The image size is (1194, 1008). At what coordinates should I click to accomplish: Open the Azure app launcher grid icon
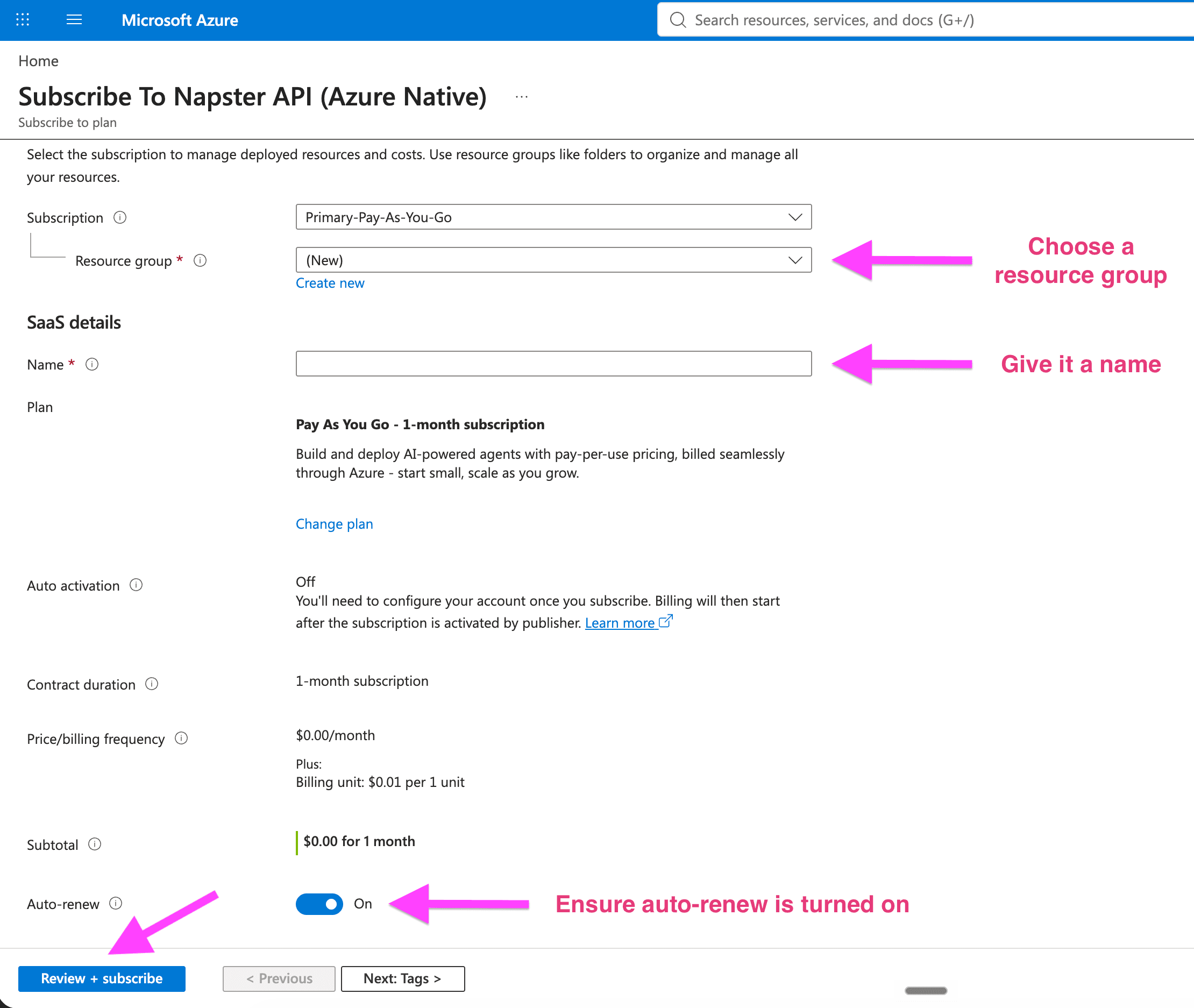pos(22,20)
